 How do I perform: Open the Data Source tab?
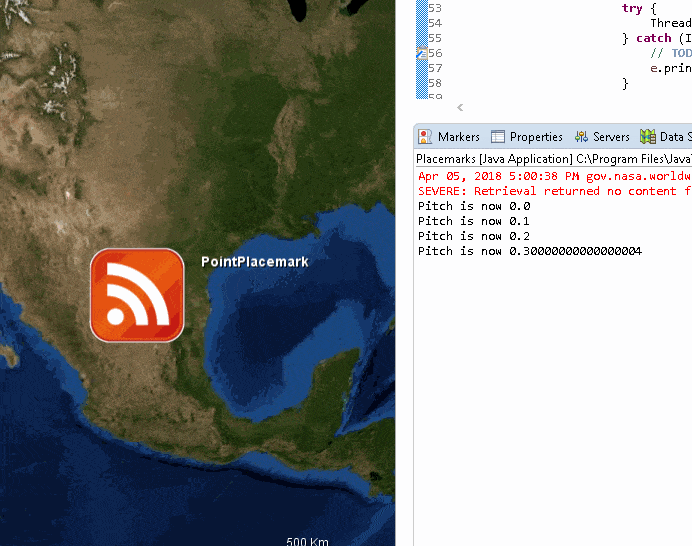point(666,137)
